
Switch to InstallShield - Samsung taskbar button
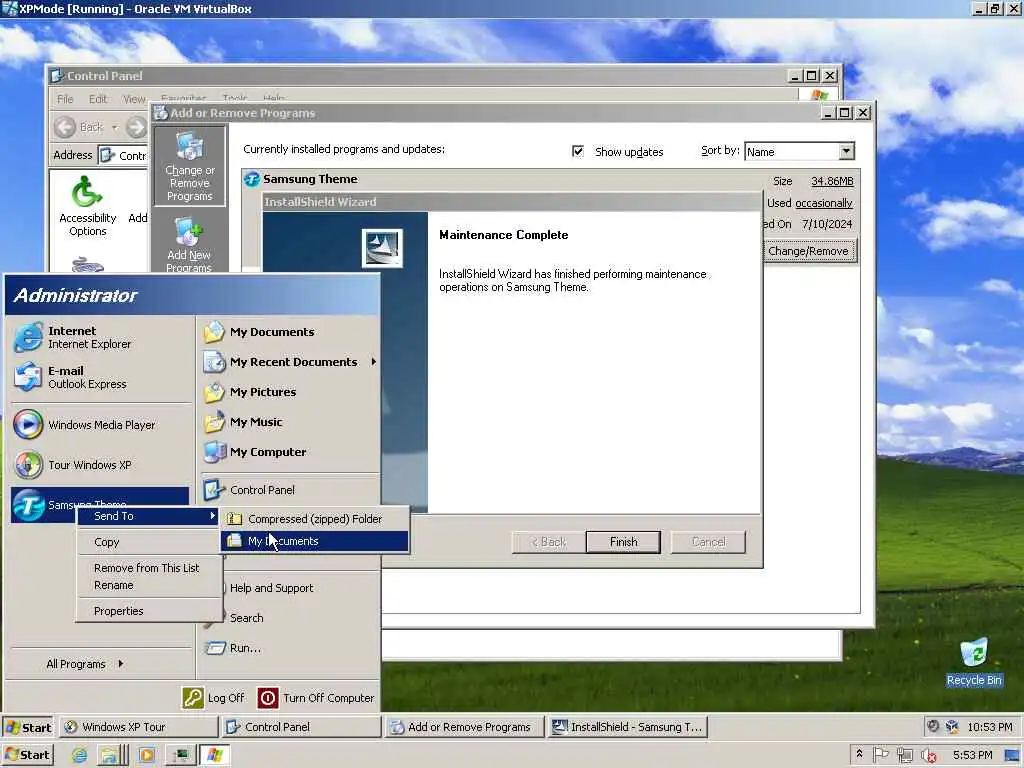[x=627, y=727]
